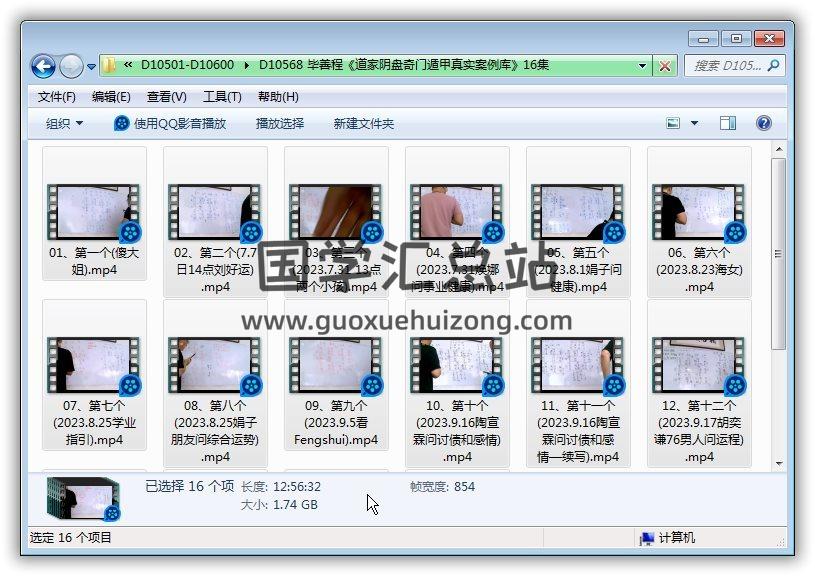
Task: Click the 新建文件夹 button
Action: [x=363, y=123]
